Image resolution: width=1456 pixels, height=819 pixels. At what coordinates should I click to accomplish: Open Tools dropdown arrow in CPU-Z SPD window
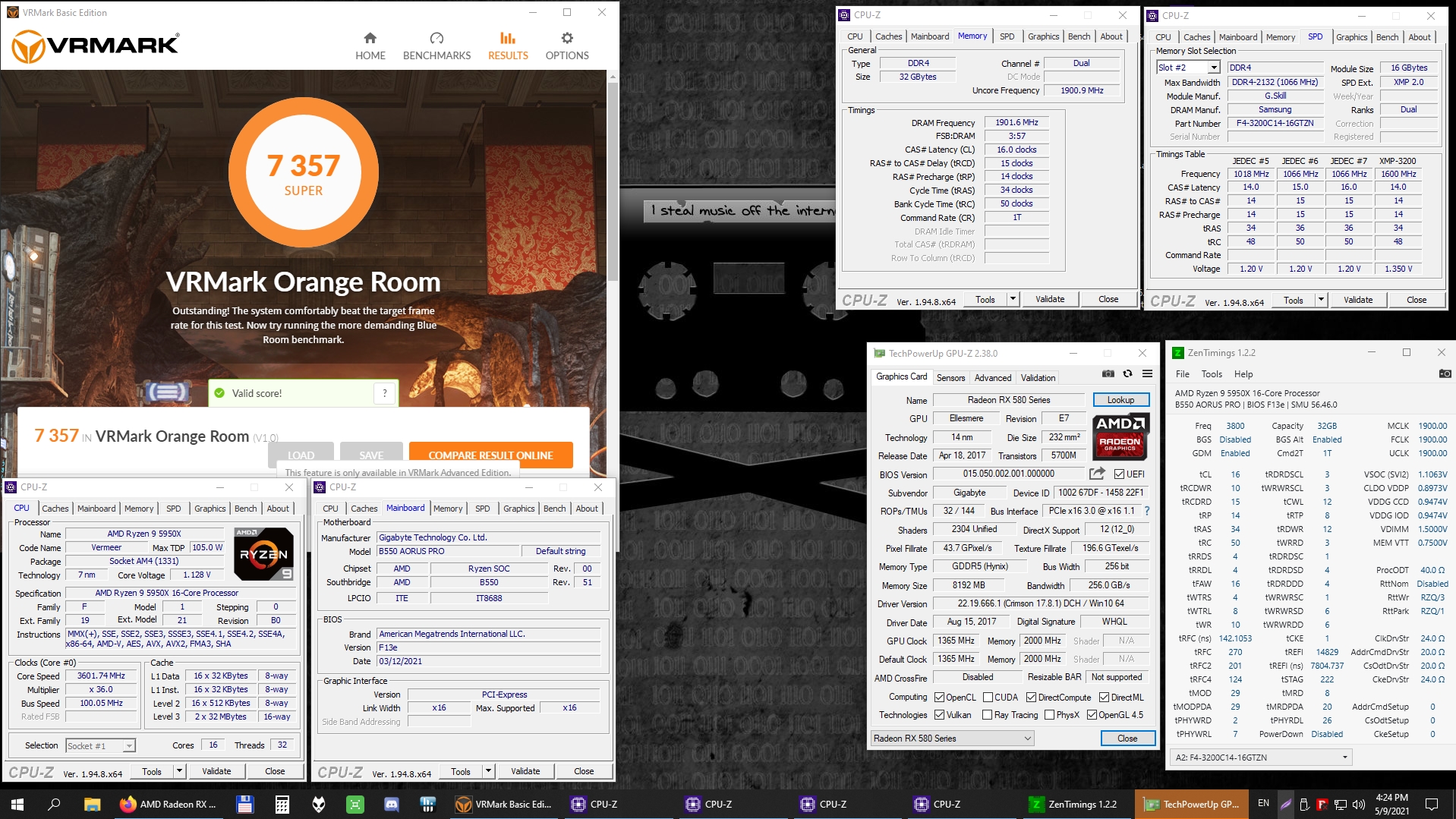(x=1321, y=300)
